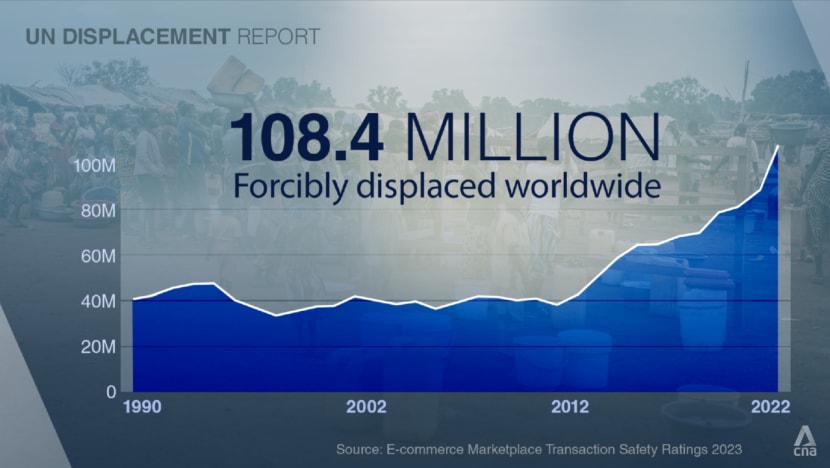Click the 2022 x-axis label
This screenshot has height=468, width=830.
[x=770, y=407]
